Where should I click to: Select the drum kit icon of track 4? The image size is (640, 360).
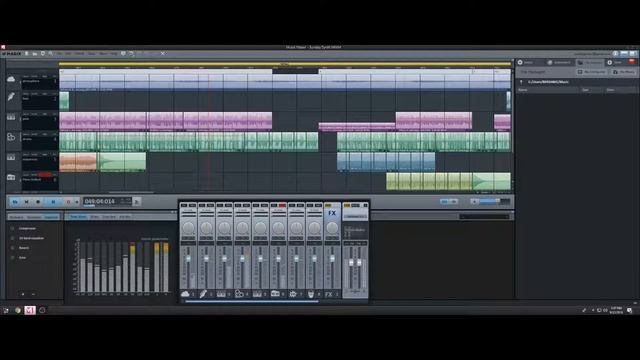(11, 137)
